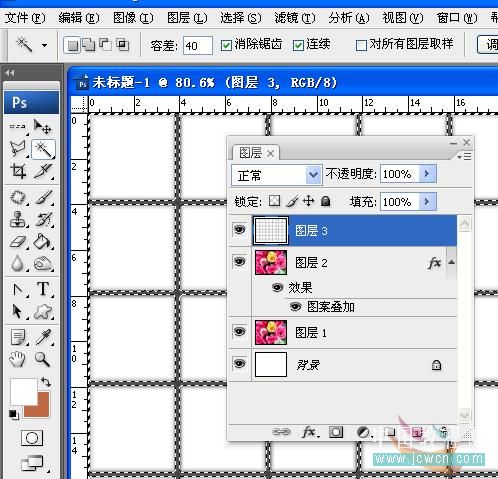Select the Eyedropper tool
The width and height of the screenshot is (498, 479).
pyautogui.click(x=43, y=337)
